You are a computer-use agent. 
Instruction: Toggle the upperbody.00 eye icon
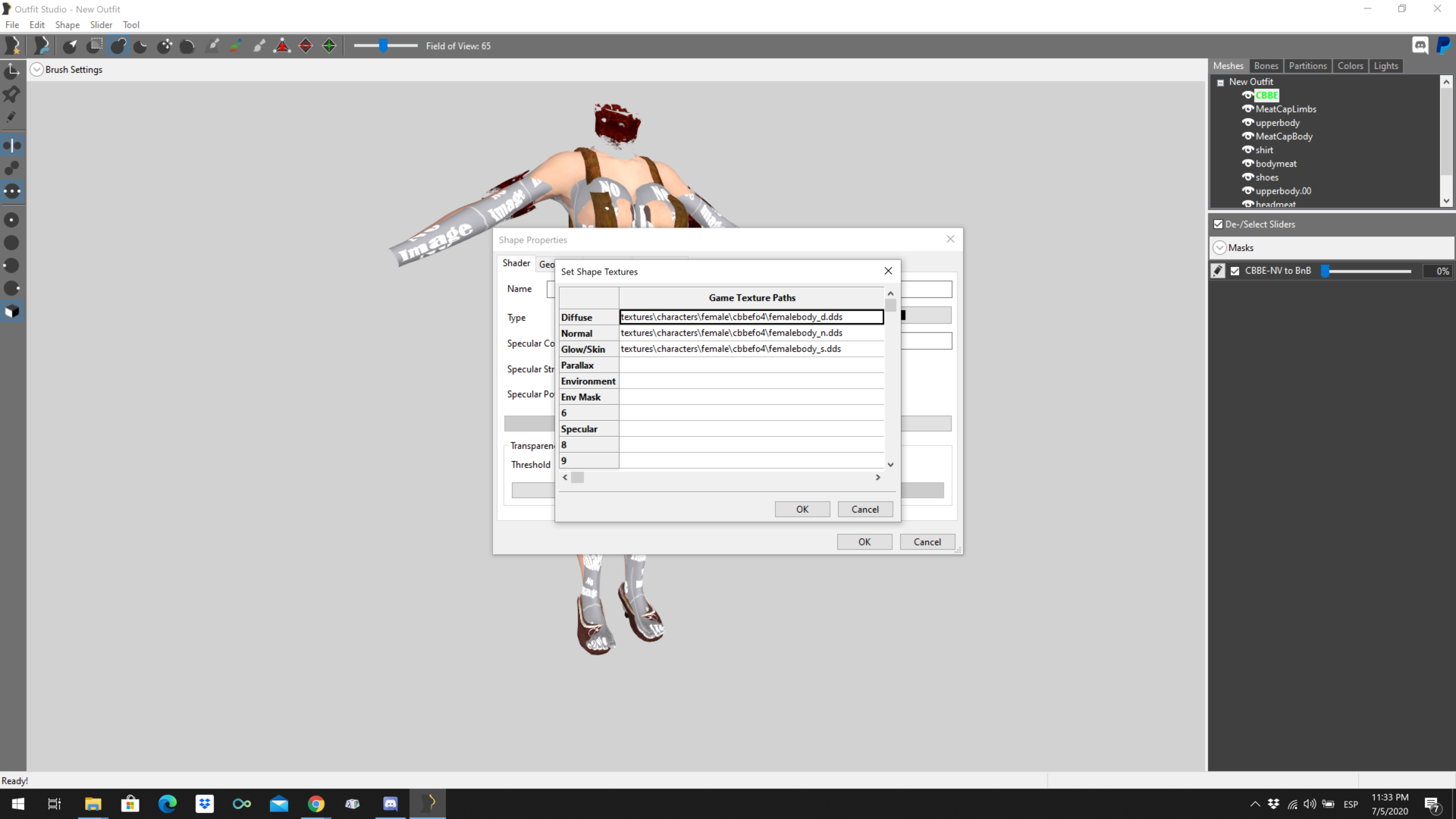1247,190
